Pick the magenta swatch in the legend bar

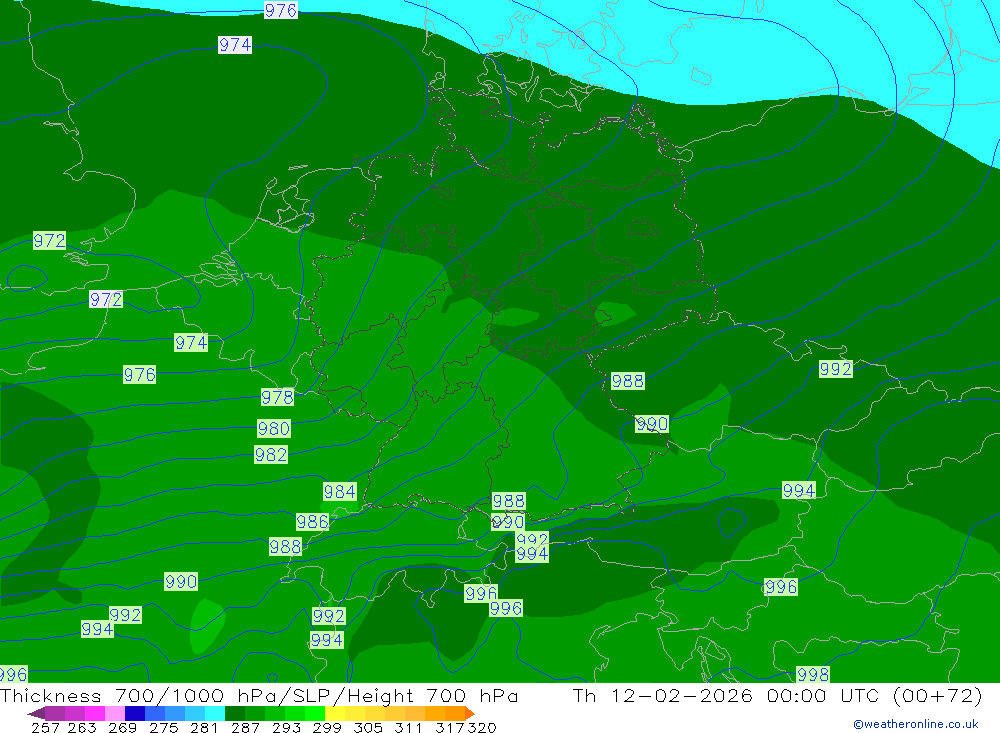94,713
